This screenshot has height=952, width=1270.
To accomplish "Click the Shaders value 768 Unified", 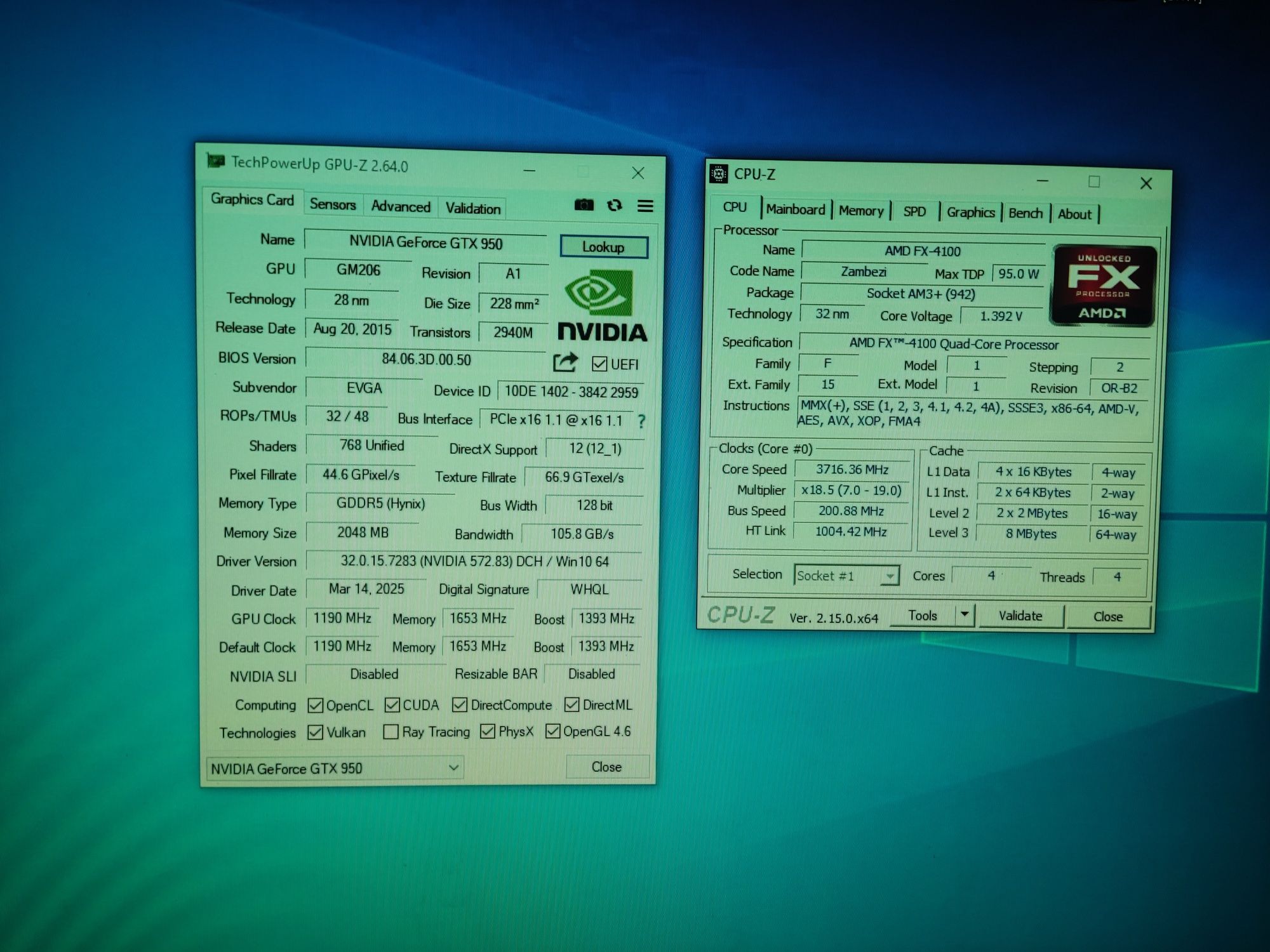I will coord(371,446).
